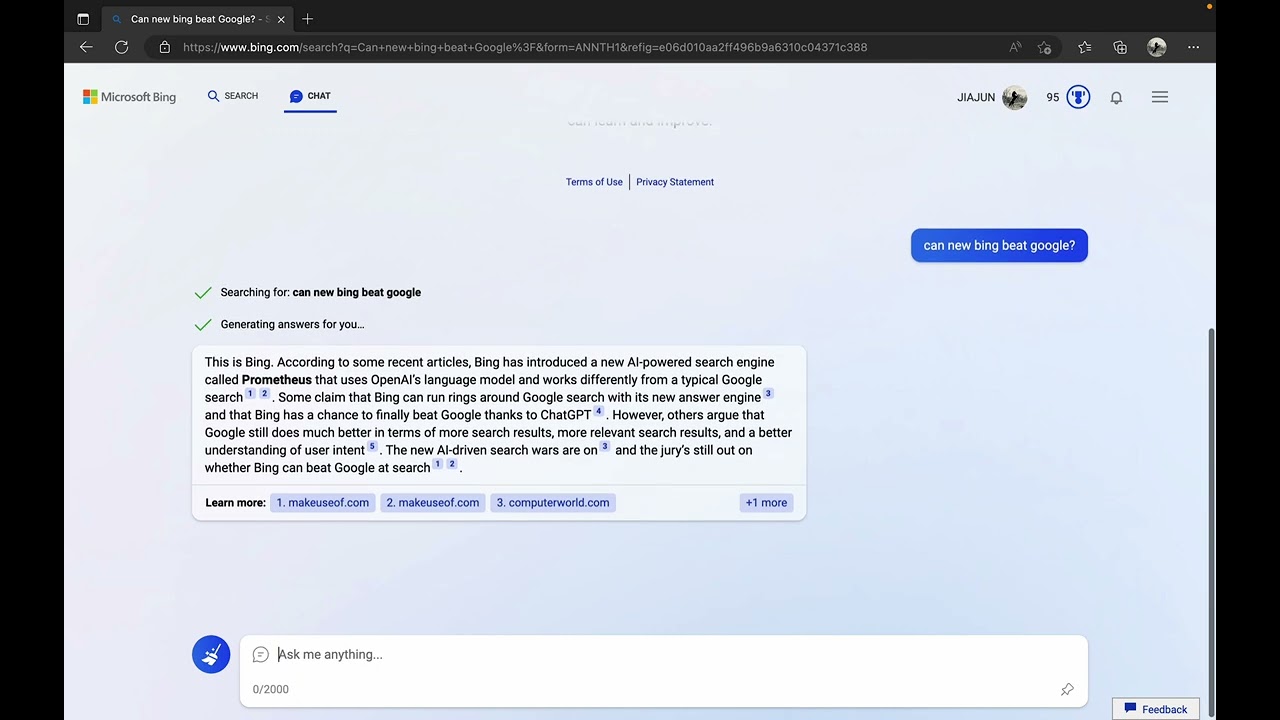Open citation 5 after 'user intent'

(372, 447)
